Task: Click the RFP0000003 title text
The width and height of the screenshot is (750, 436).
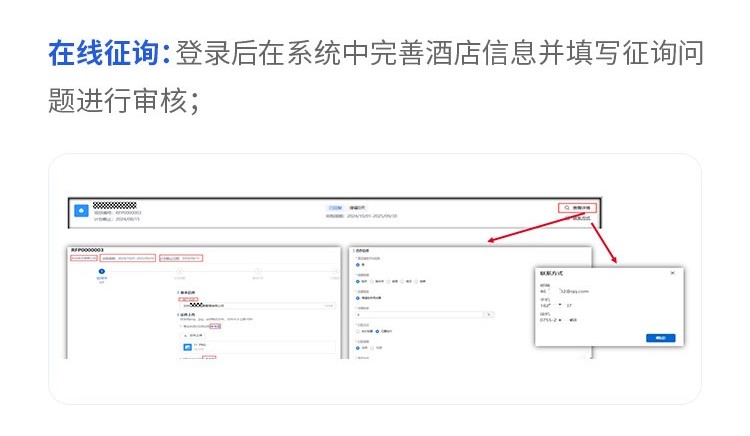Action: coord(87,250)
